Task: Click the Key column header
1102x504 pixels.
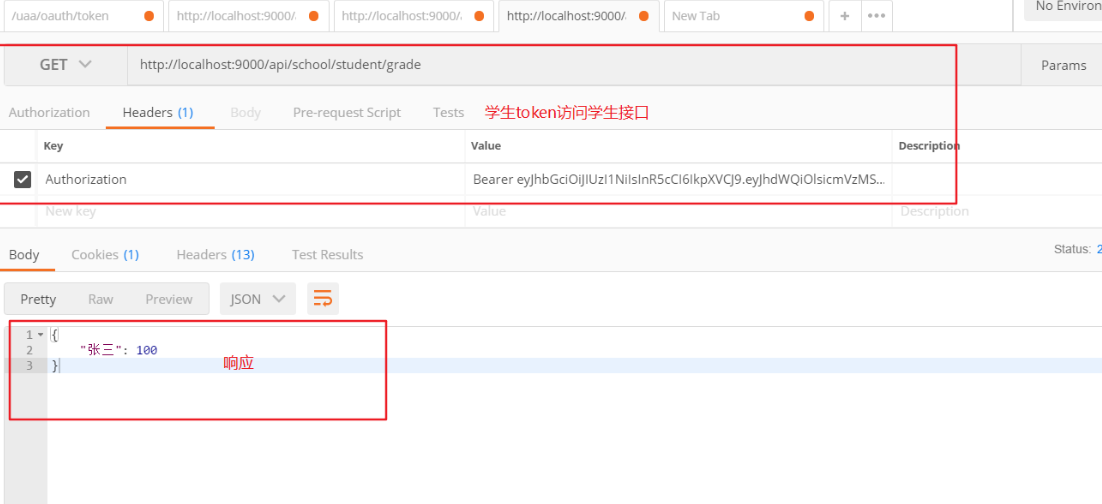Action: [53, 146]
